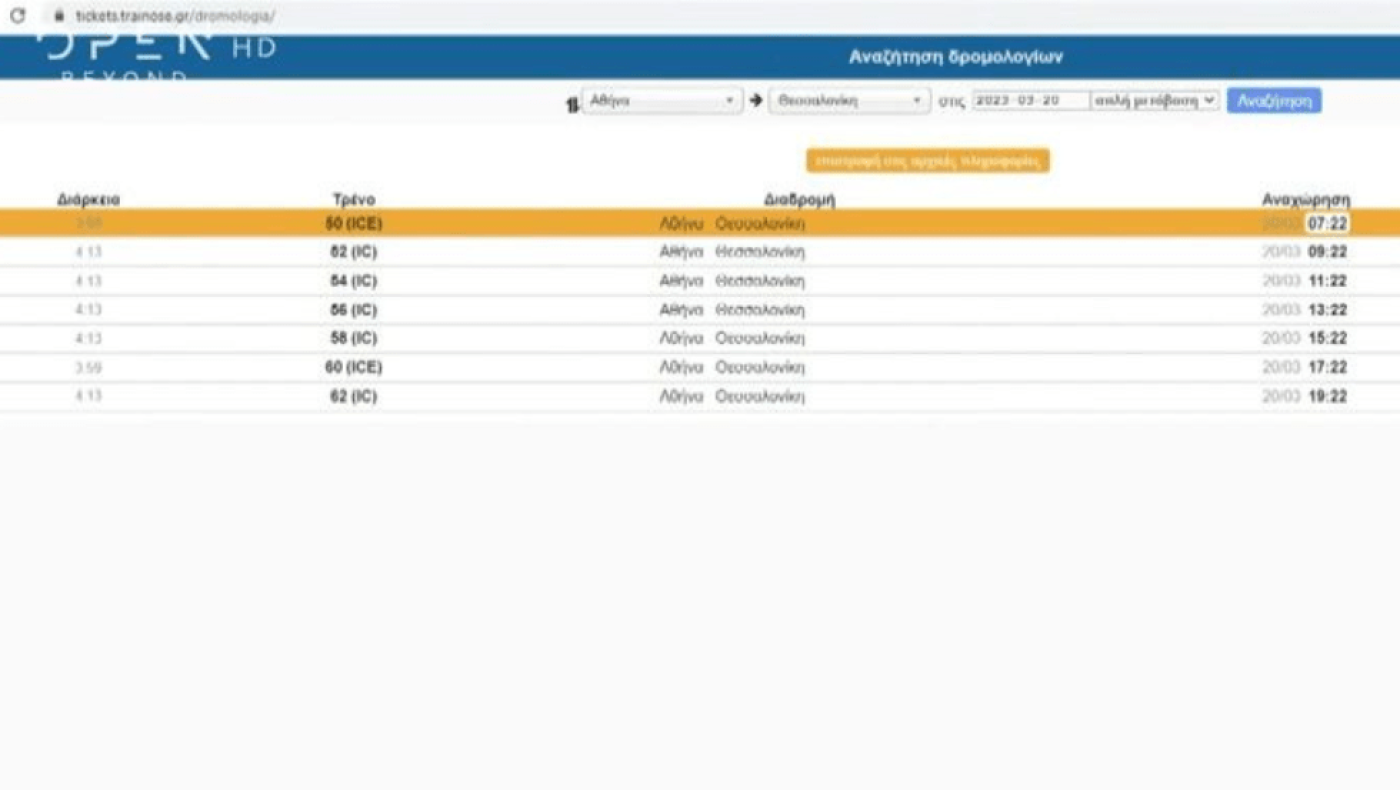Select train 60 (ICE) entry
This screenshot has height=790, width=1400.
click(354, 367)
